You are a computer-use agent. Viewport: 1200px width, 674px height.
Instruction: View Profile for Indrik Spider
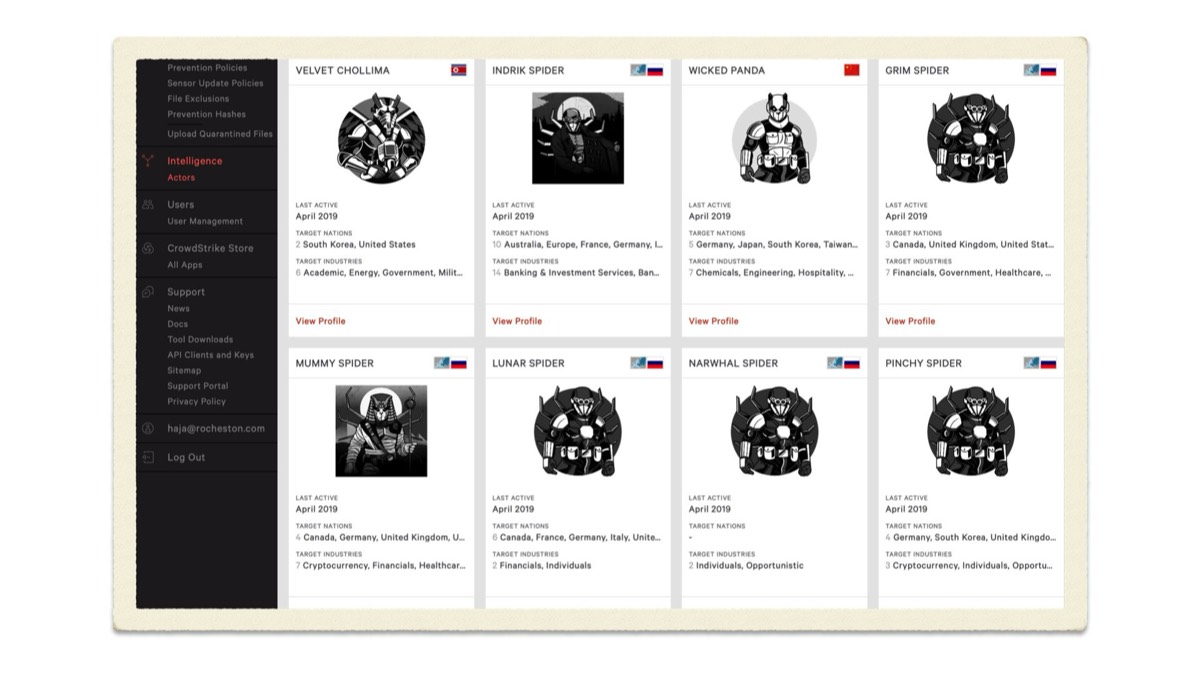click(517, 321)
